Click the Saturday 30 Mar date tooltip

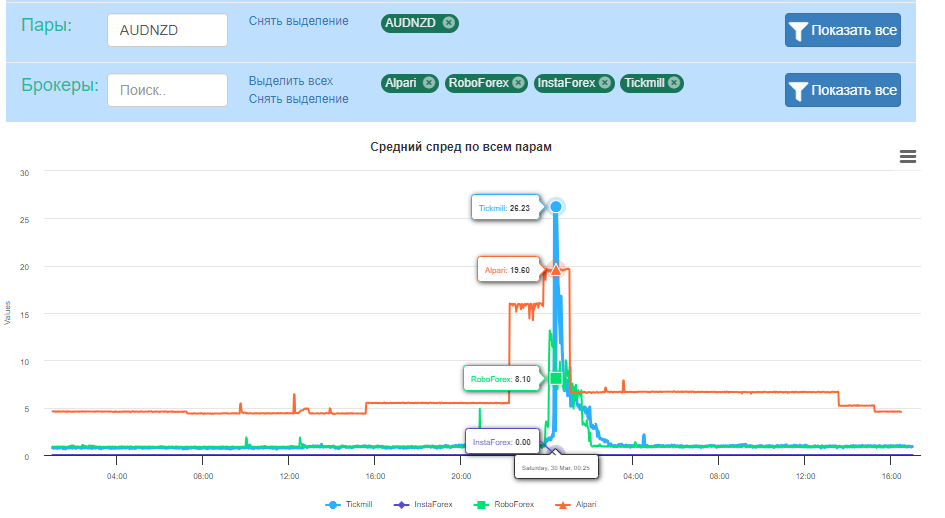pos(556,467)
